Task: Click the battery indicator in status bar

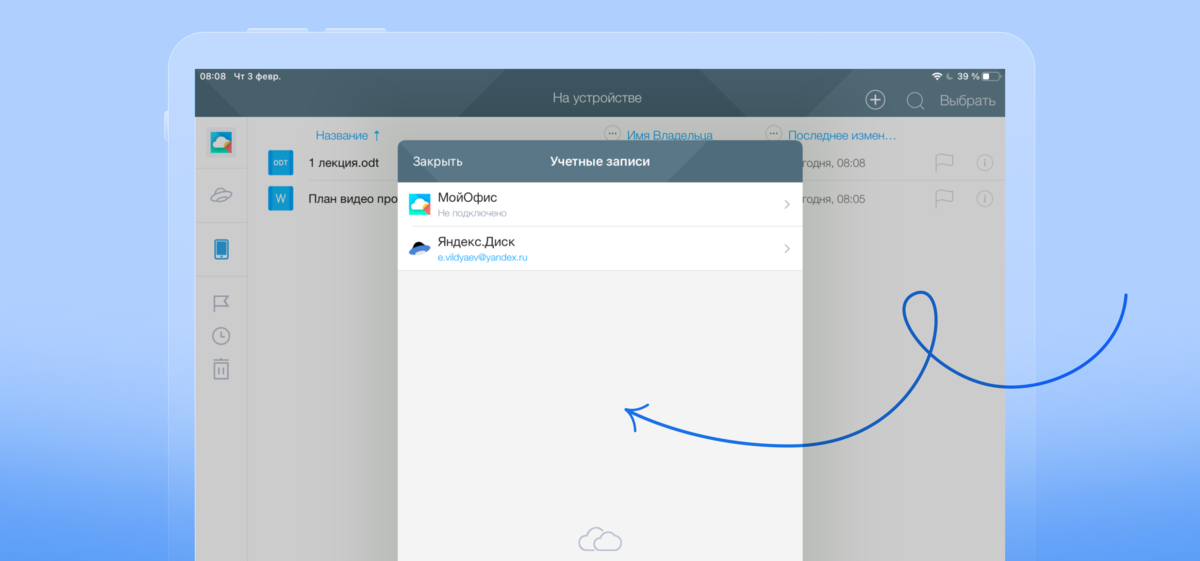Action: coord(990,76)
